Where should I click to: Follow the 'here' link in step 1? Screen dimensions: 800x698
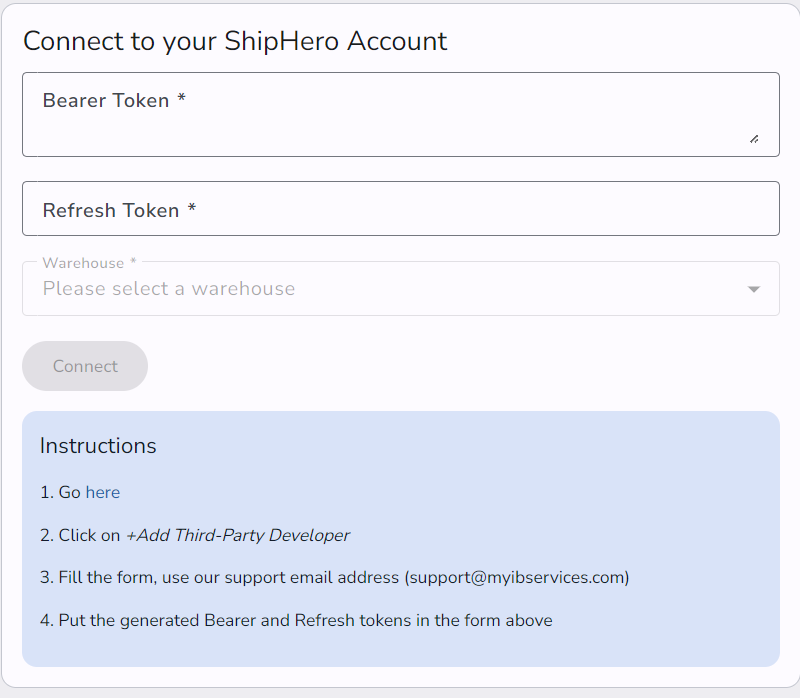click(x=102, y=492)
